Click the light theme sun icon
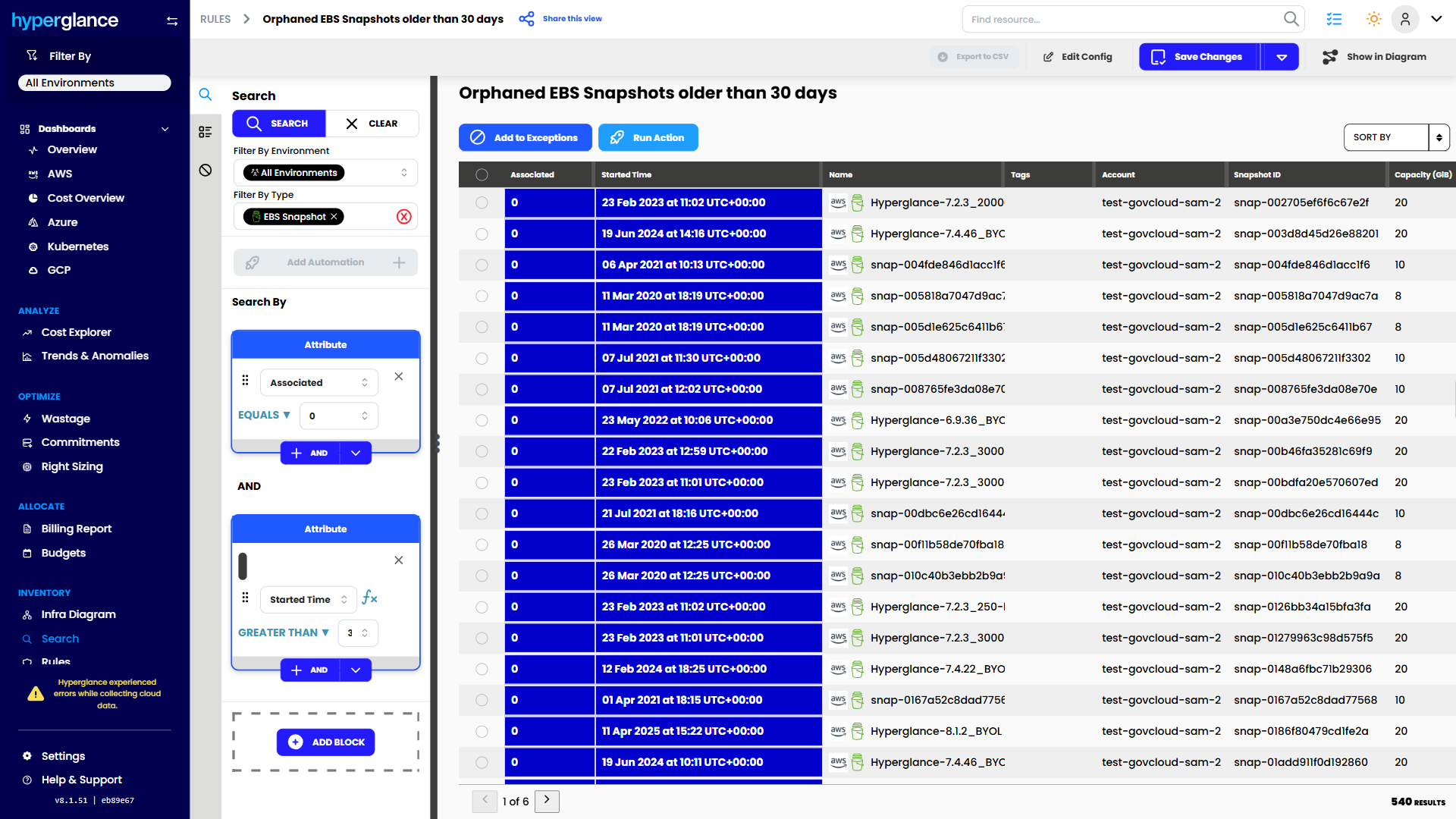The image size is (1456, 819). coord(1373,19)
